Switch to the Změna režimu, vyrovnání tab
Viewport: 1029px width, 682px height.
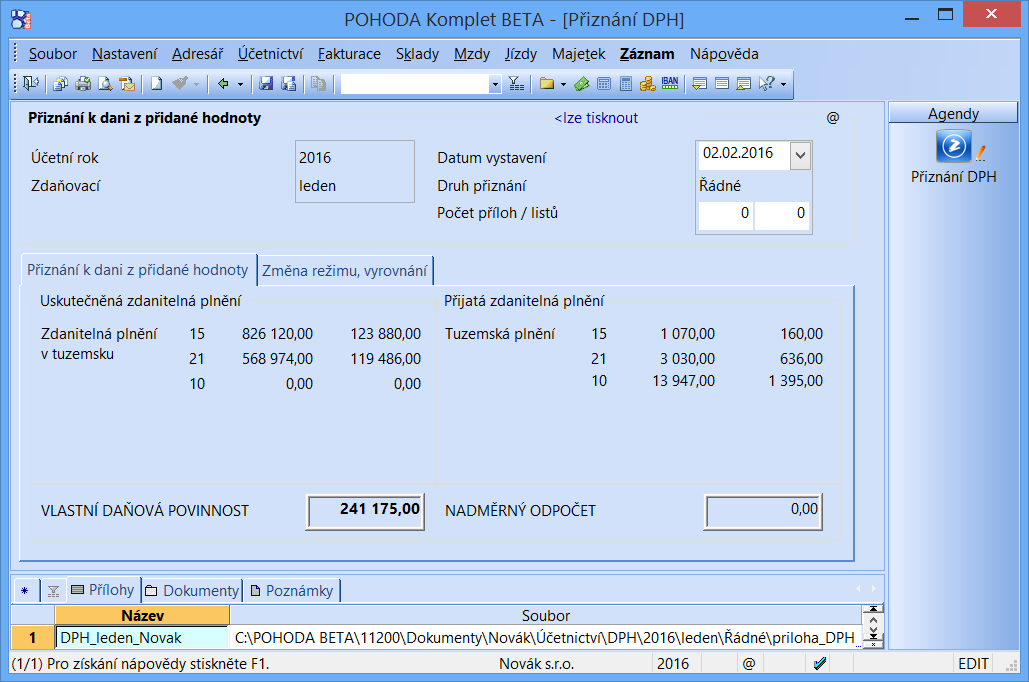point(345,270)
